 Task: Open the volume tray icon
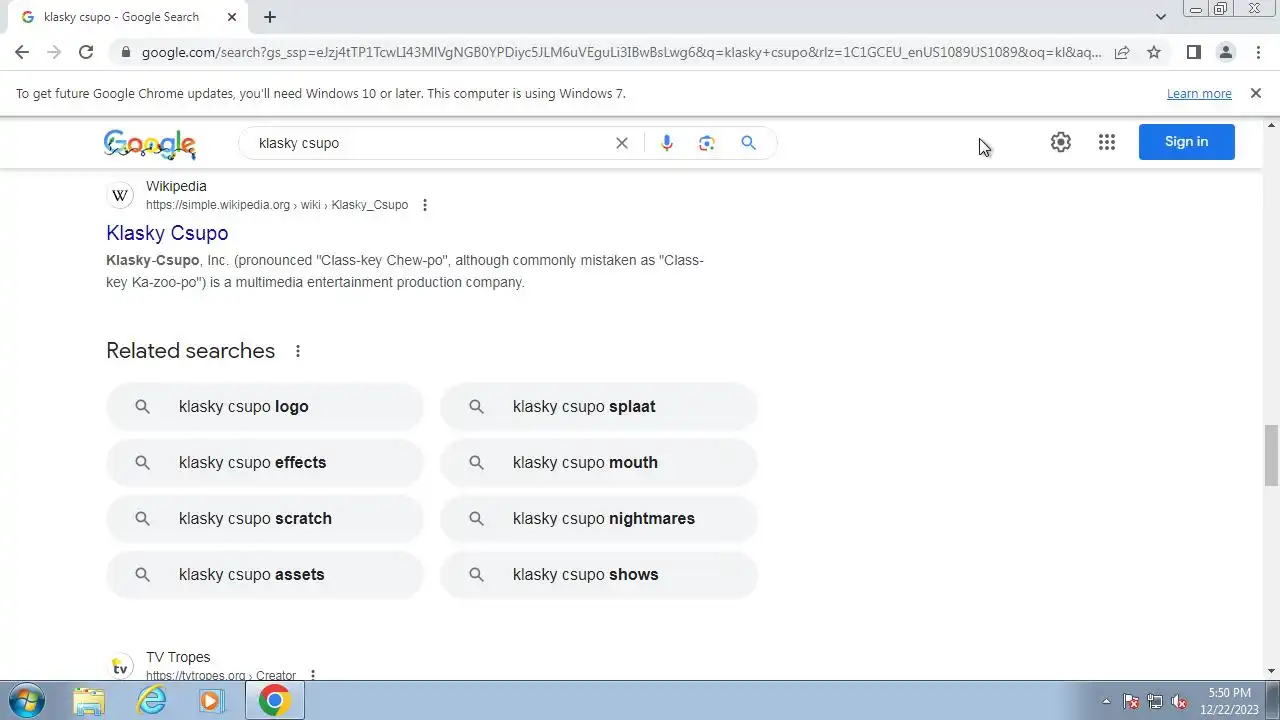(x=1180, y=702)
